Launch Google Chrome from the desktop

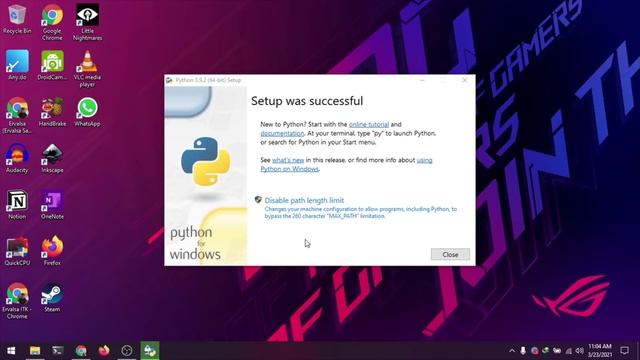[x=52, y=22]
